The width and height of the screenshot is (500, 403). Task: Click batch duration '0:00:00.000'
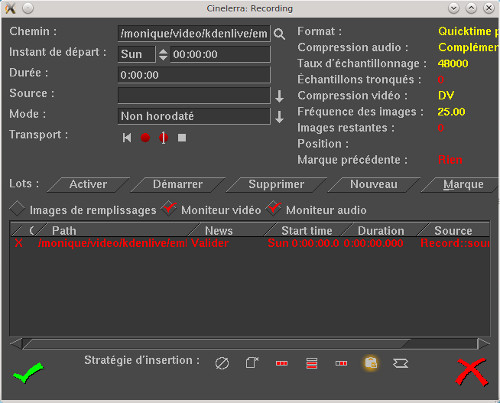(x=373, y=243)
